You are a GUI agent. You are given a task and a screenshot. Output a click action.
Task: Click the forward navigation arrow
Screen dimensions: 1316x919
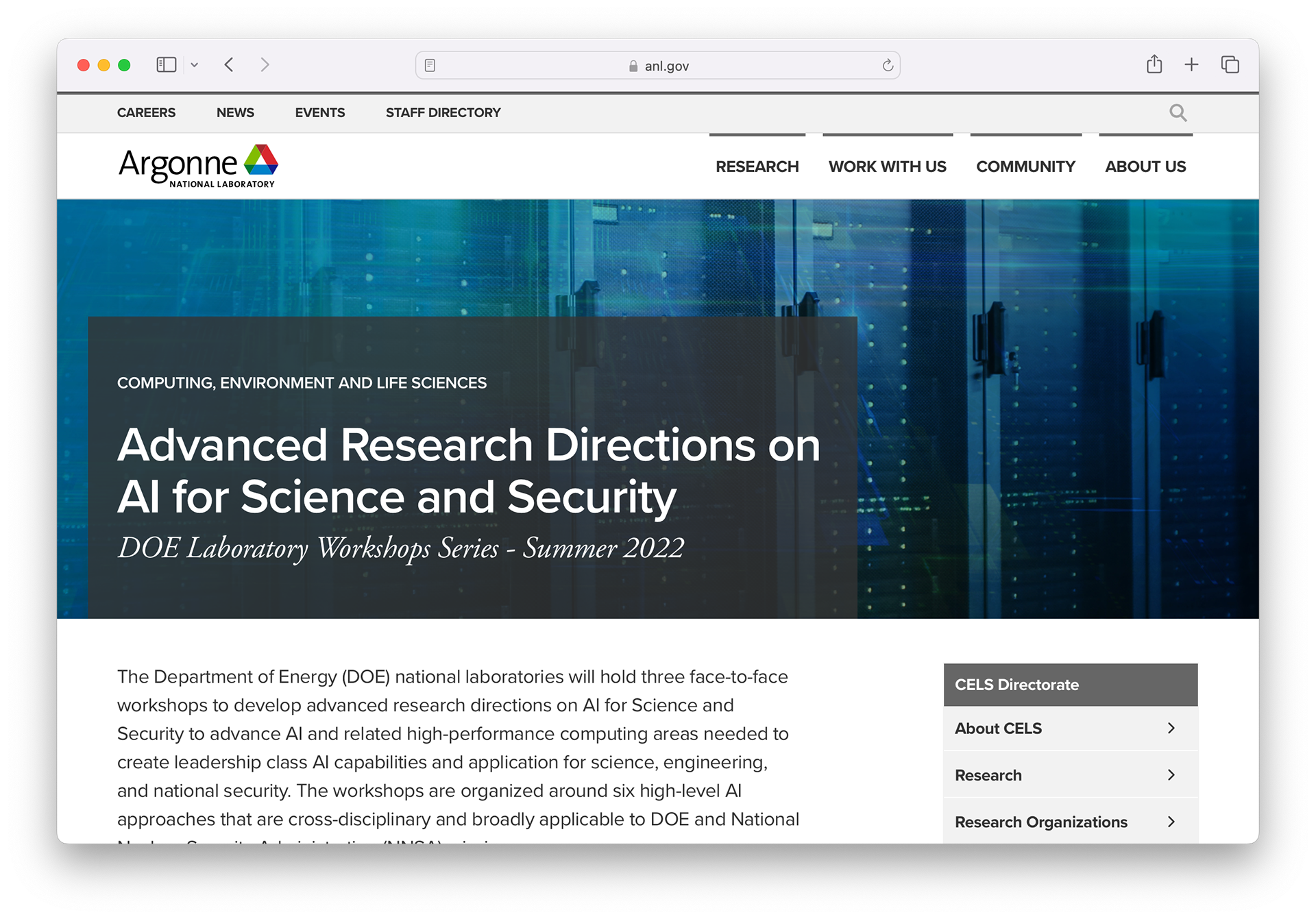click(265, 65)
